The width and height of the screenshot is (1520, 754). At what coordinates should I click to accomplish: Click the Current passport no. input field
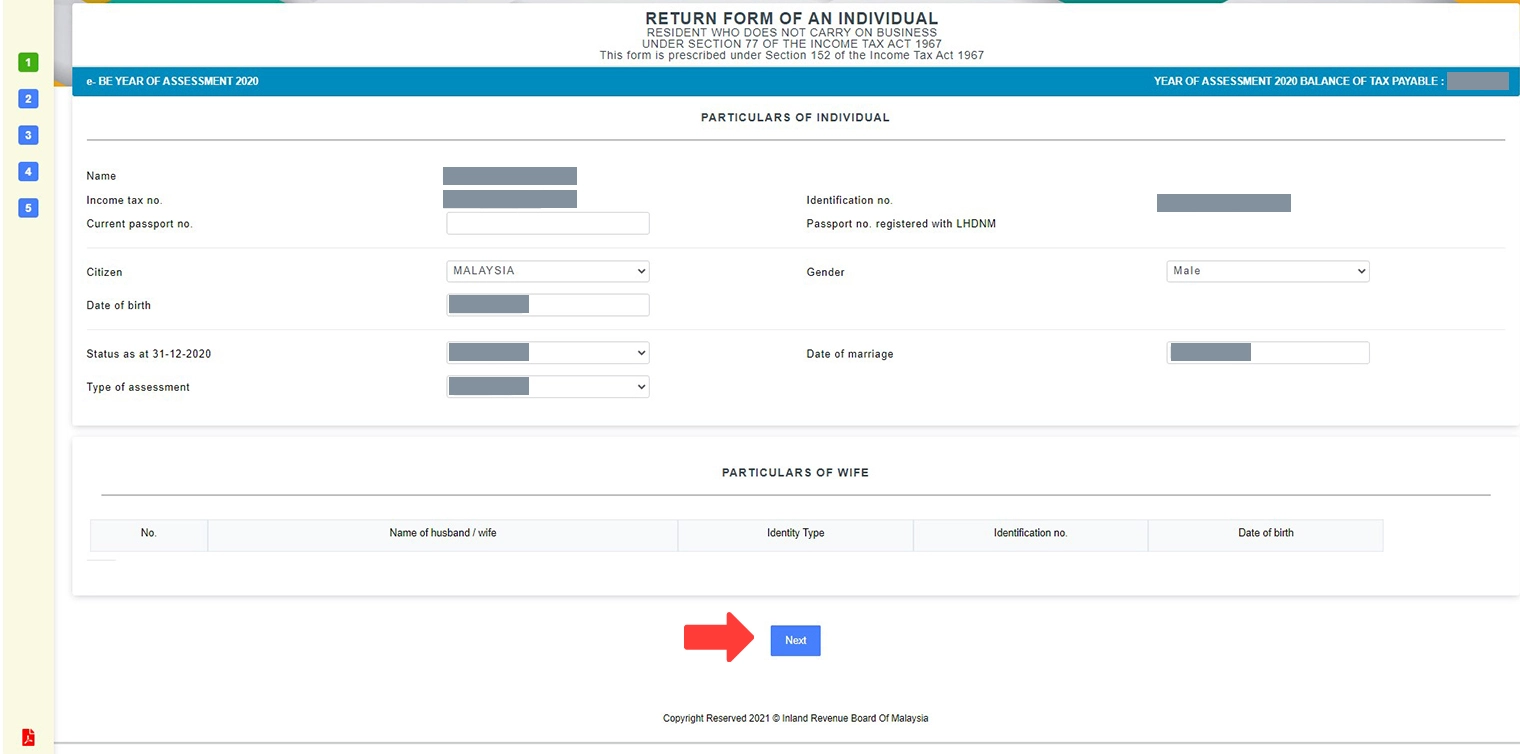(547, 222)
